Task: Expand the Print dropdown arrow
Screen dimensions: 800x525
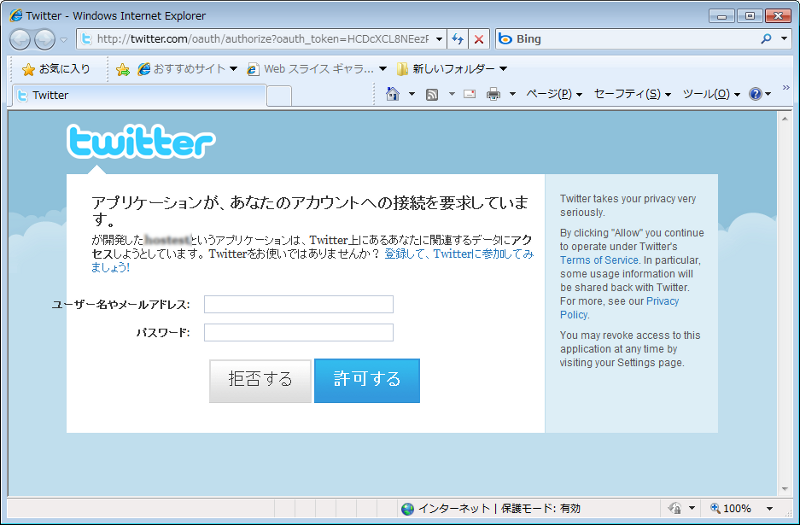Action: tap(513, 94)
